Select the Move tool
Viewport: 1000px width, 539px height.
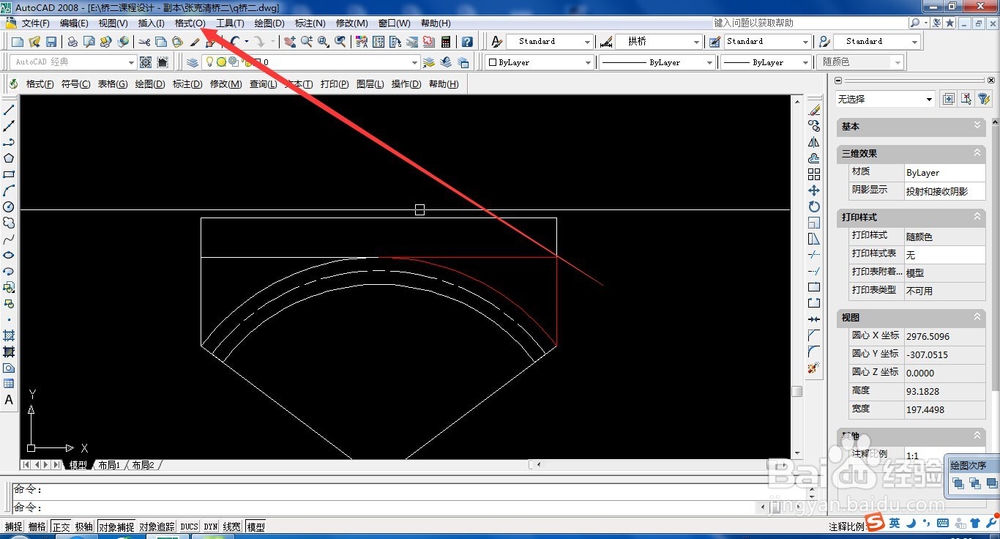click(x=814, y=190)
